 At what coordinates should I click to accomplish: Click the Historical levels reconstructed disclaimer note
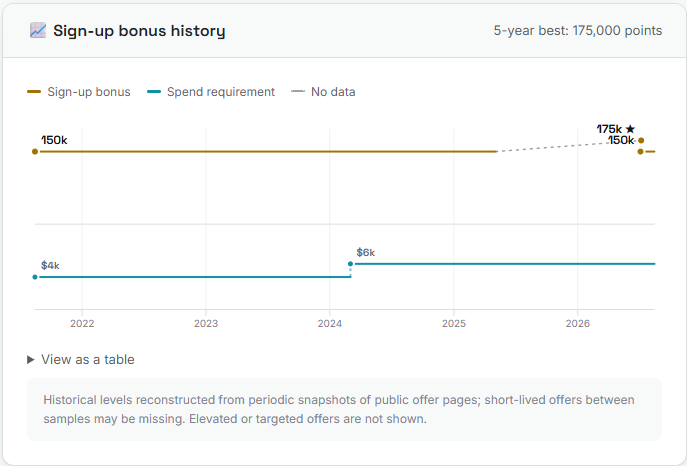tap(344, 410)
